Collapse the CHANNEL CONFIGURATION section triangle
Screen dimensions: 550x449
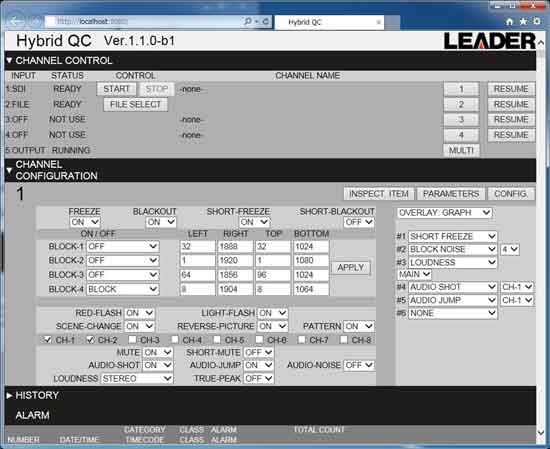tap(9, 170)
